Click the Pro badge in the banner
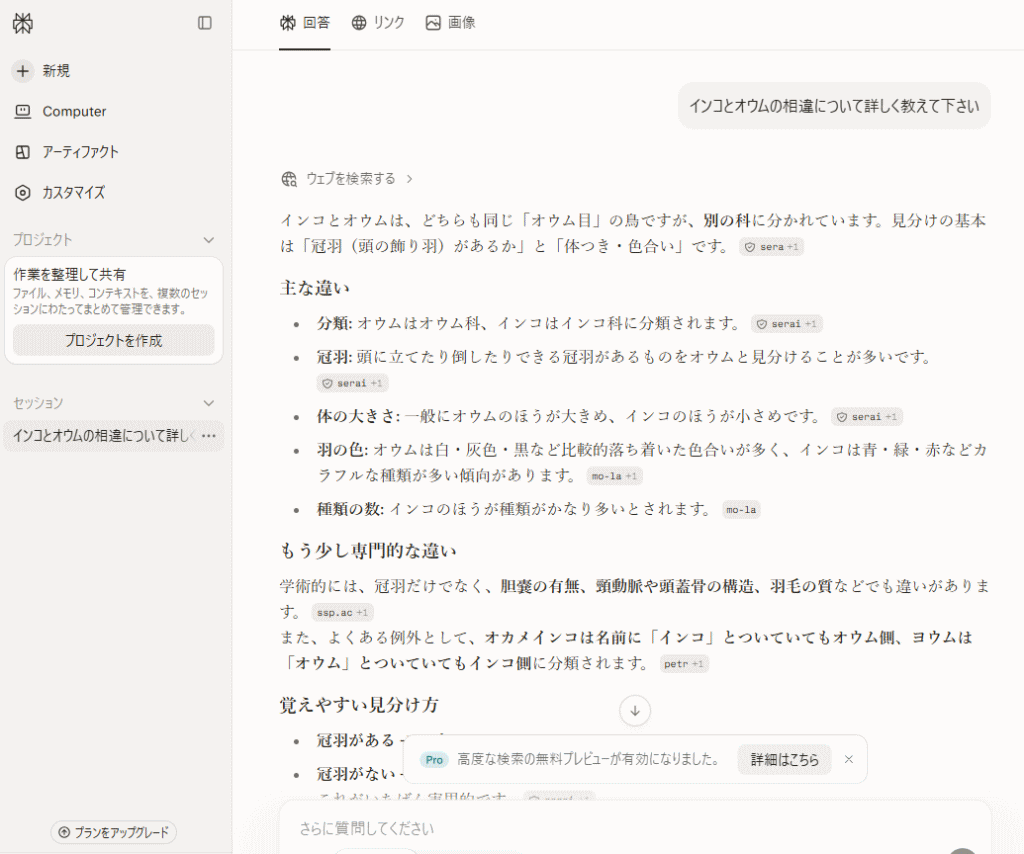 click(x=434, y=759)
